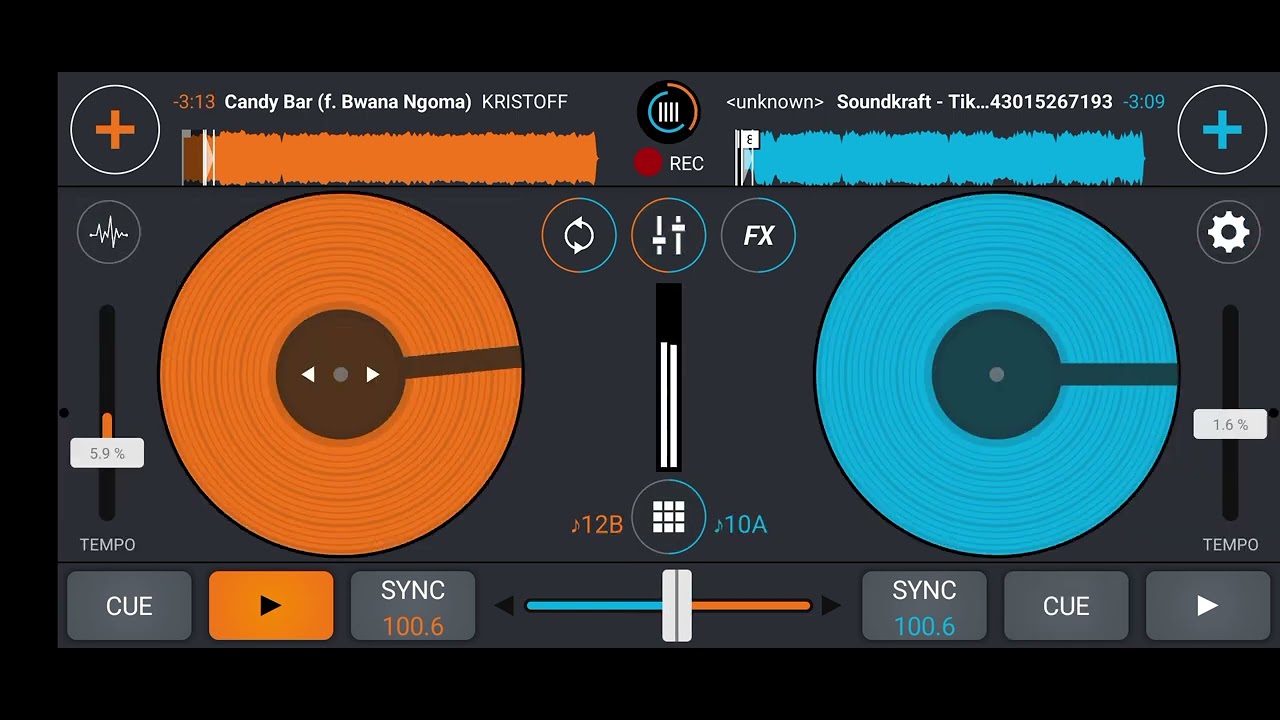Click the Candy Bar (f. Bwana Ngoma) title
1280x720 pixels.
[348, 102]
